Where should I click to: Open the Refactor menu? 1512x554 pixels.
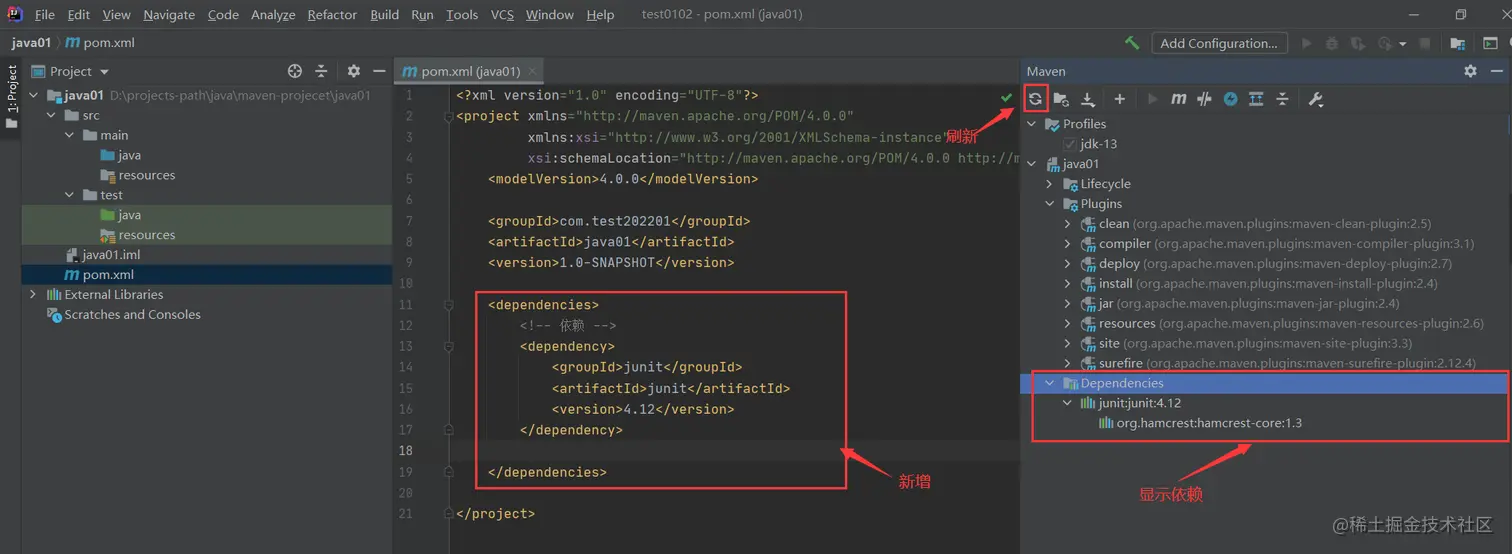click(332, 15)
